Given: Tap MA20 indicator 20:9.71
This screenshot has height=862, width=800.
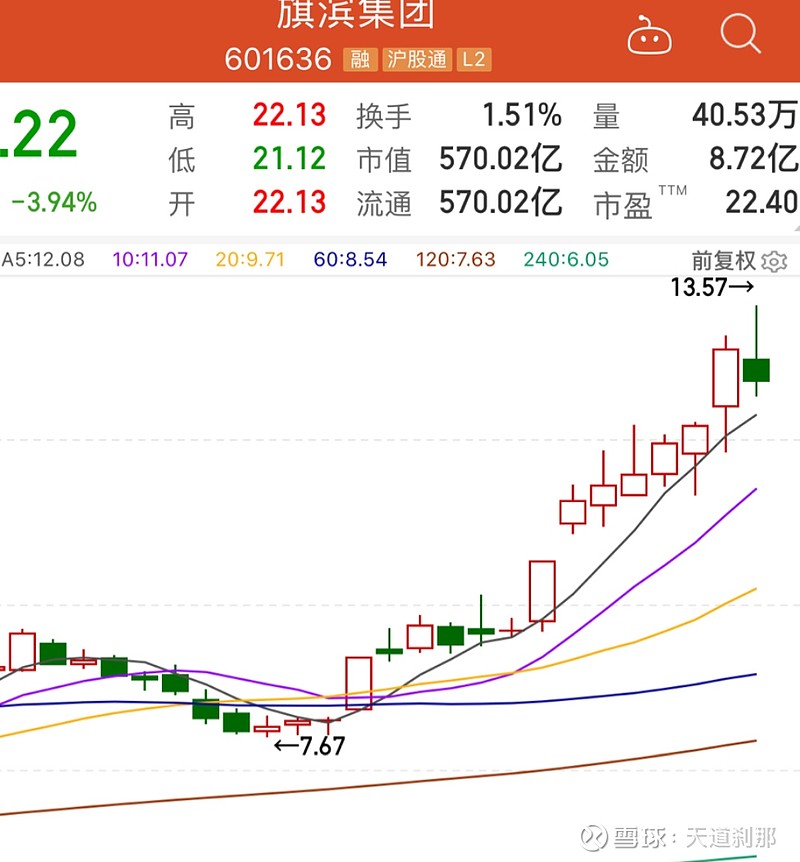Looking at the screenshot, I should coord(250,259).
